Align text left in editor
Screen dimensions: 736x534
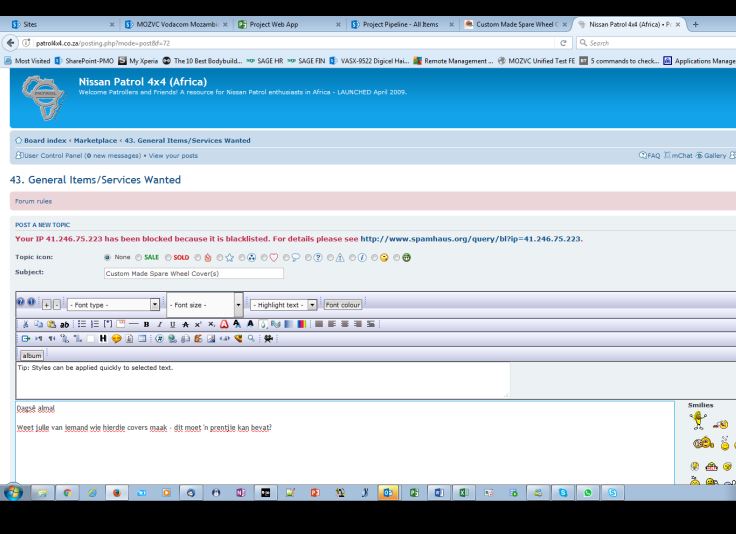click(x=332, y=324)
